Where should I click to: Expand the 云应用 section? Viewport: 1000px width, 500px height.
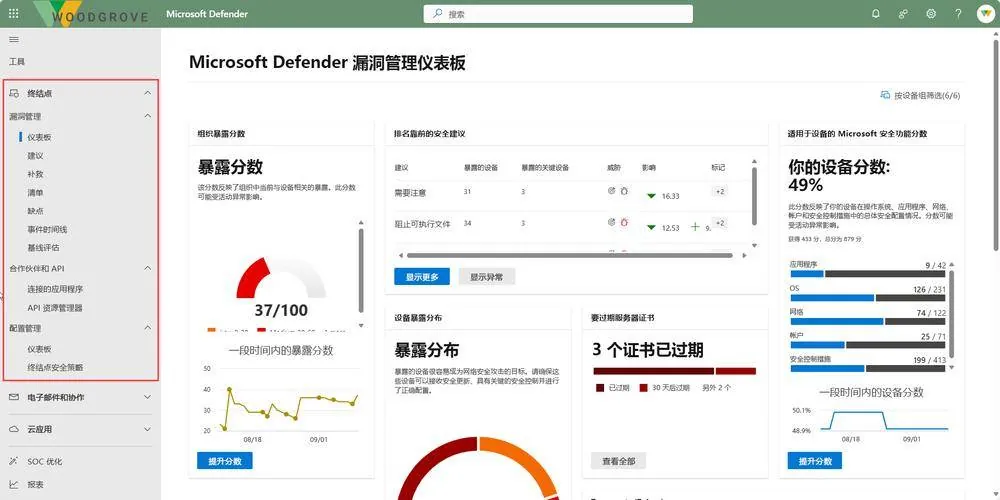click(x=147, y=429)
